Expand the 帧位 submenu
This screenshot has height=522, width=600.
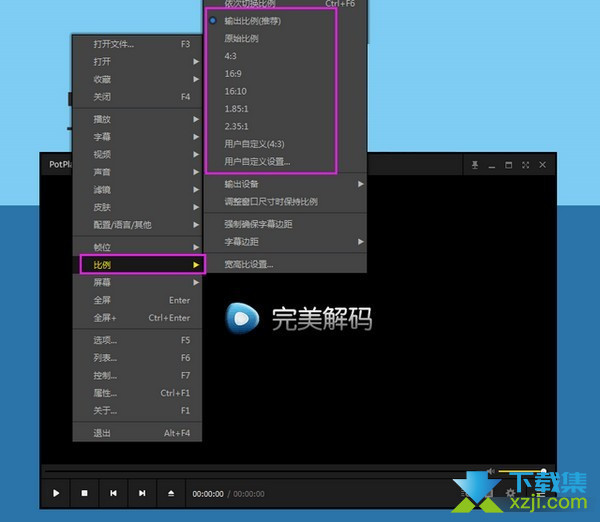[x=137, y=247]
